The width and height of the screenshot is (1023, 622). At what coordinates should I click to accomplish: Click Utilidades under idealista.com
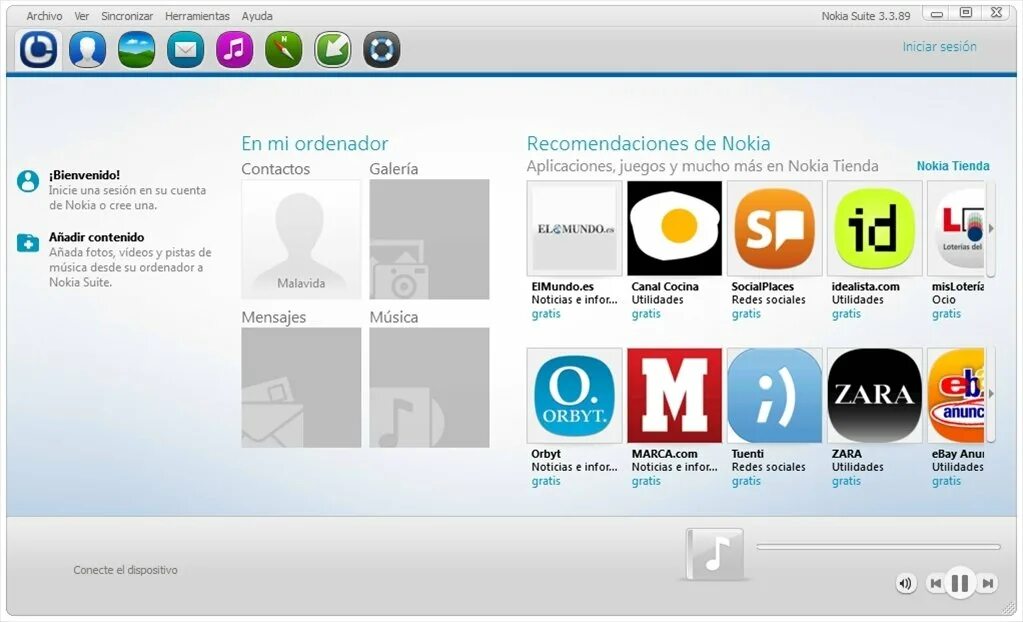pyautogui.click(x=857, y=300)
